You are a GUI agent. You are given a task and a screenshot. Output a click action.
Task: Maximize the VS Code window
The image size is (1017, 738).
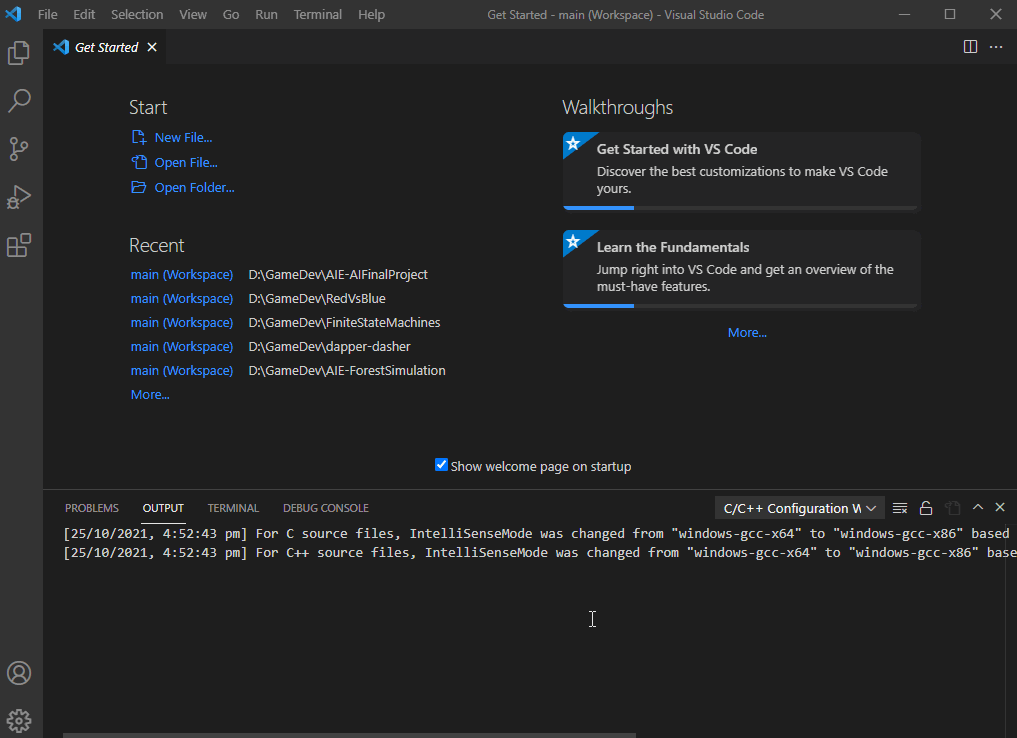coord(950,14)
